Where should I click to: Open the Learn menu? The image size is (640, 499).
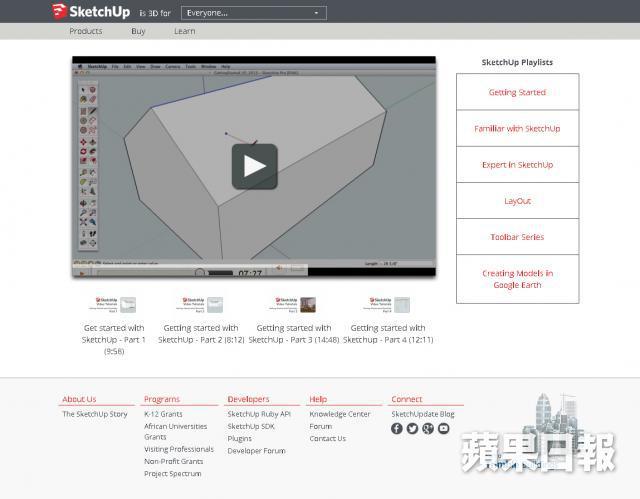pos(184,31)
